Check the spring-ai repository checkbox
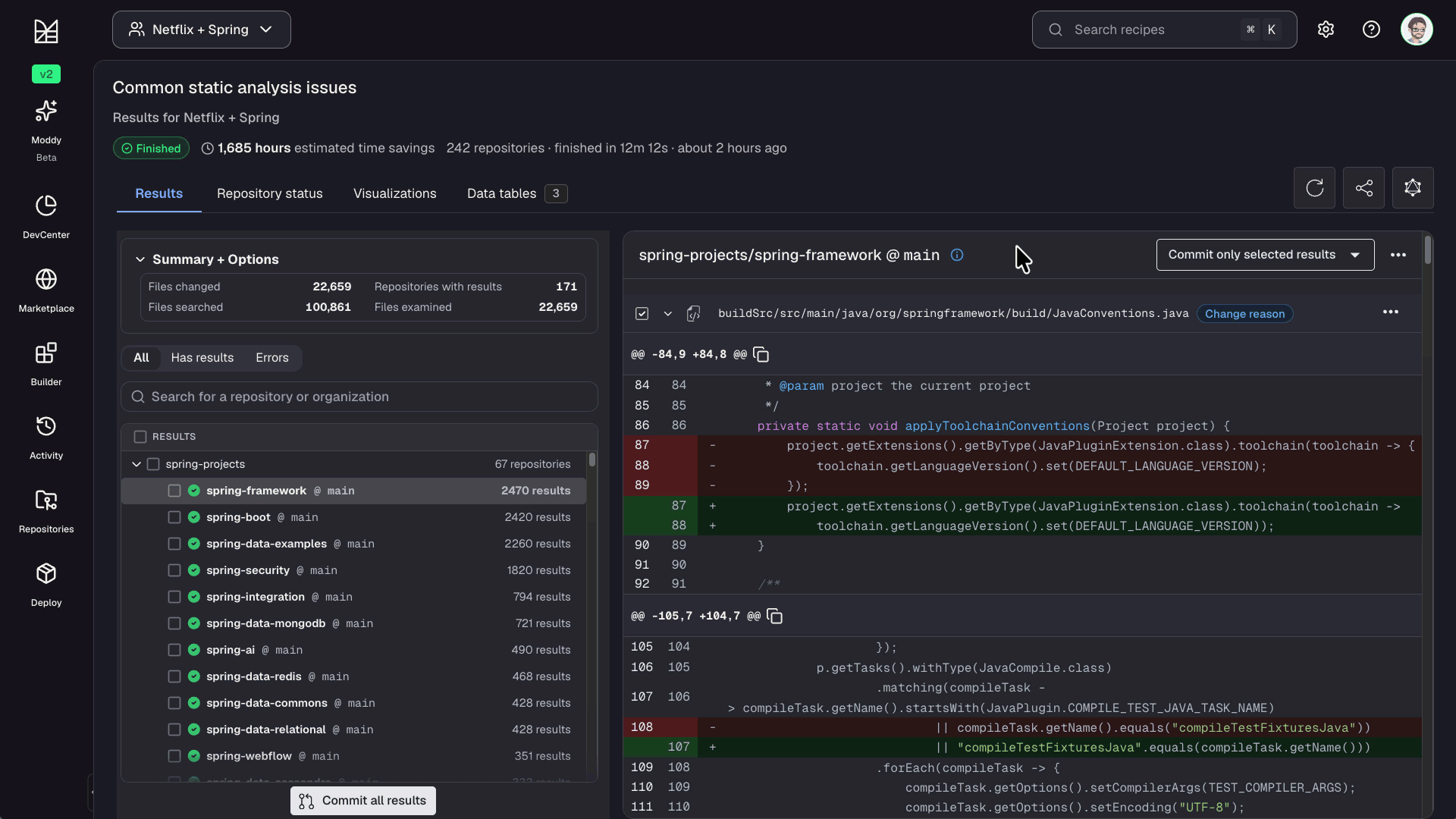1456x819 pixels. 174,650
